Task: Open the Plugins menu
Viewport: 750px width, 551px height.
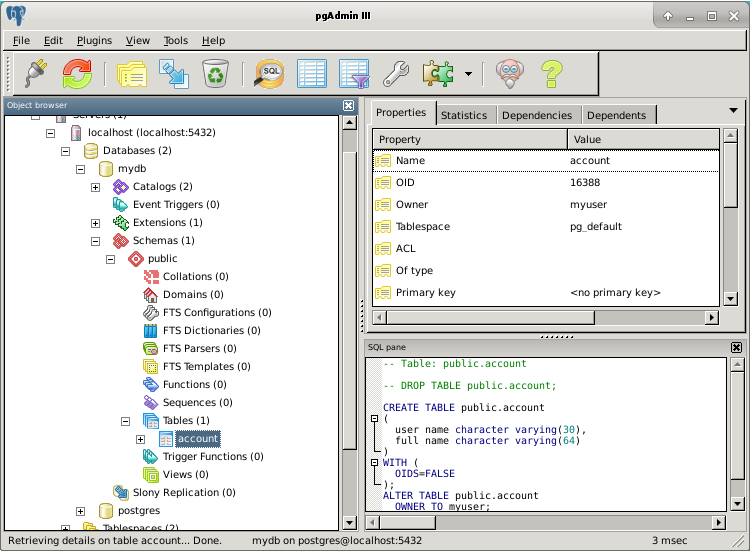Action: click(x=94, y=41)
